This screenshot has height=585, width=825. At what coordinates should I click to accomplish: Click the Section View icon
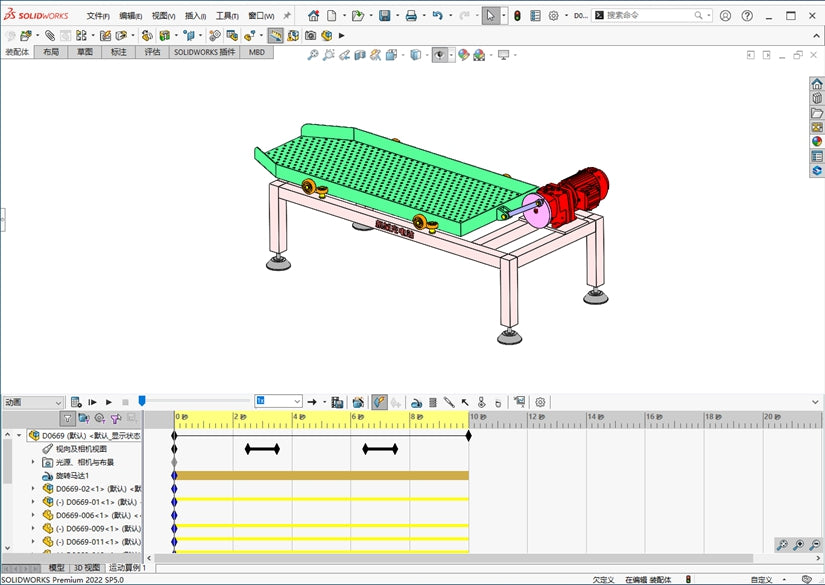click(x=360, y=55)
